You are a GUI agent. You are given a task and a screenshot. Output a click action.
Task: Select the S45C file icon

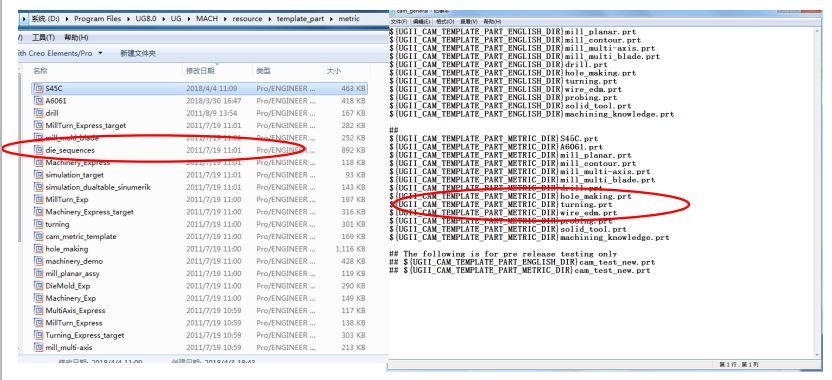(38, 88)
